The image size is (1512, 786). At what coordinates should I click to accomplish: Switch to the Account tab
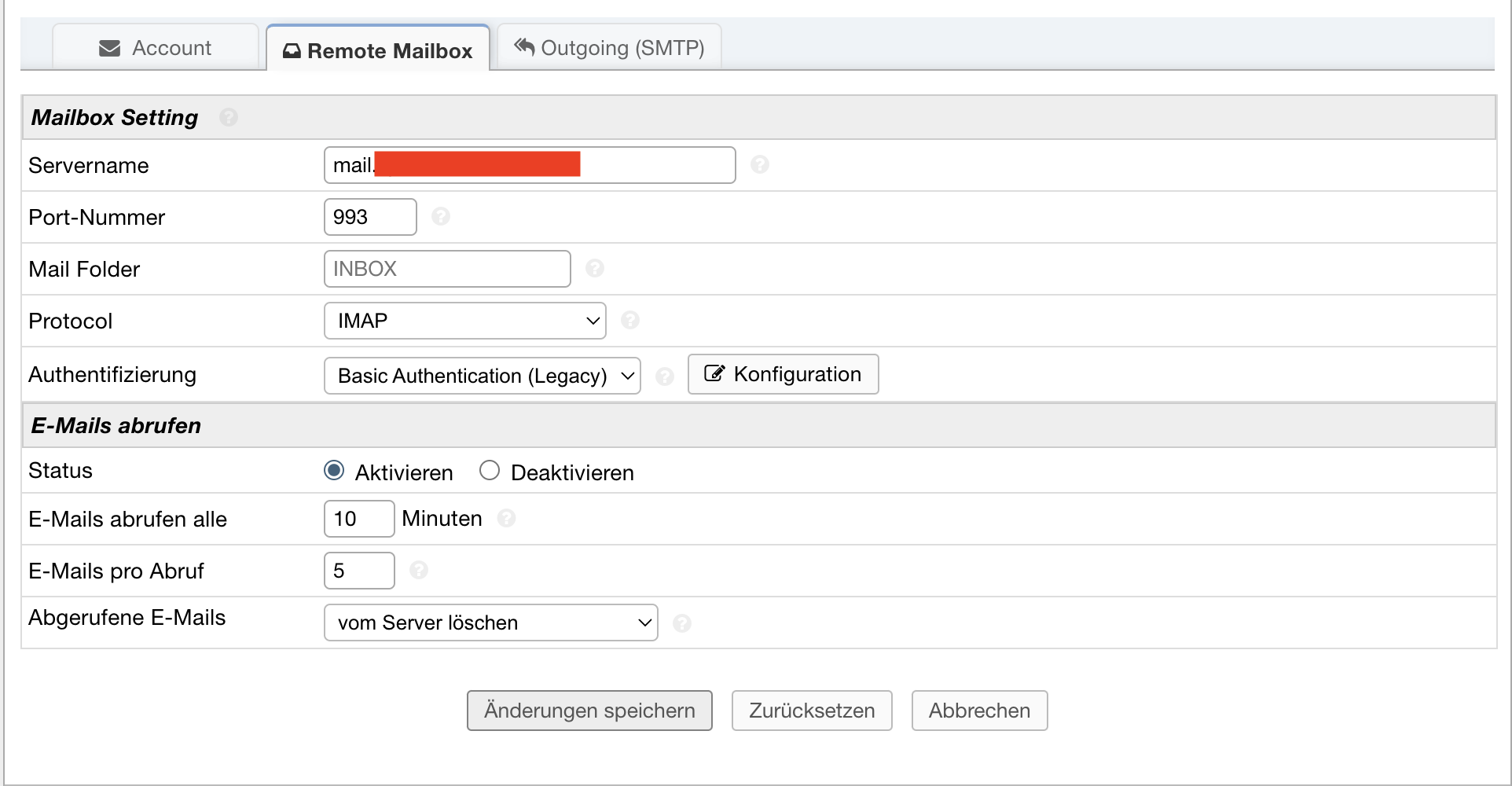point(156,48)
